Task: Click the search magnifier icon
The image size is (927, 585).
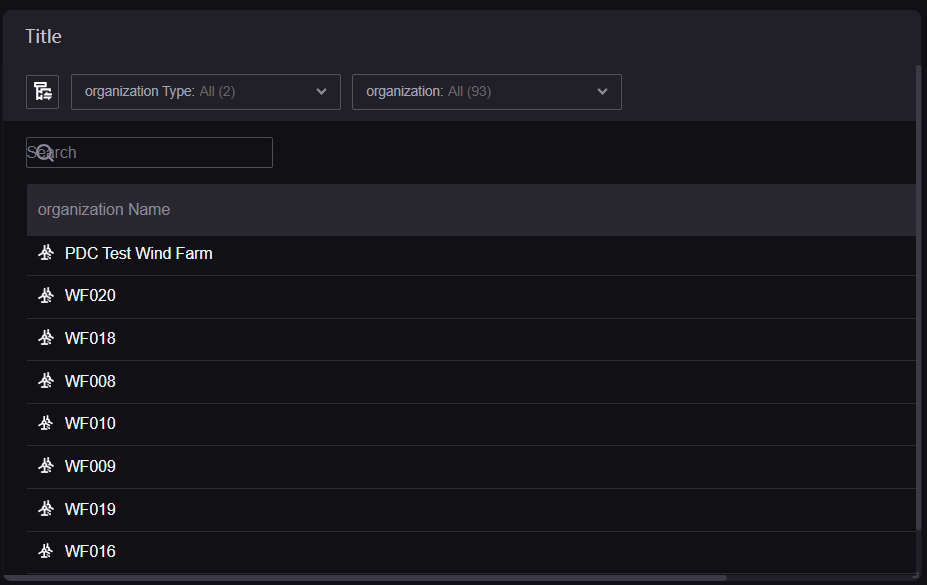Action: point(45,152)
